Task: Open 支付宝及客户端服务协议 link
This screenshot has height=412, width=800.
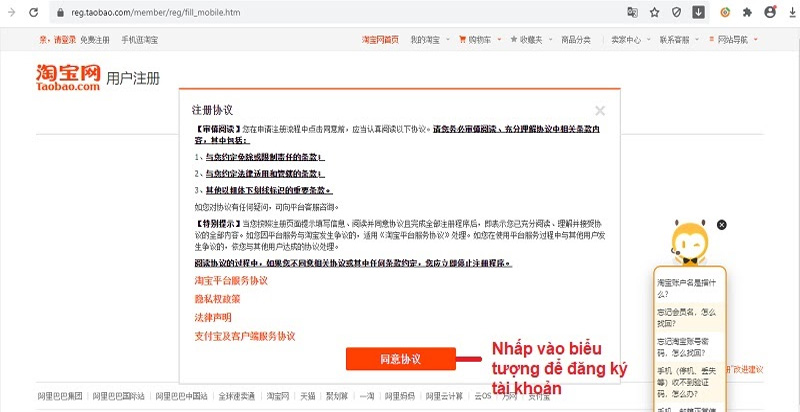Action: (x=245, y=336)
